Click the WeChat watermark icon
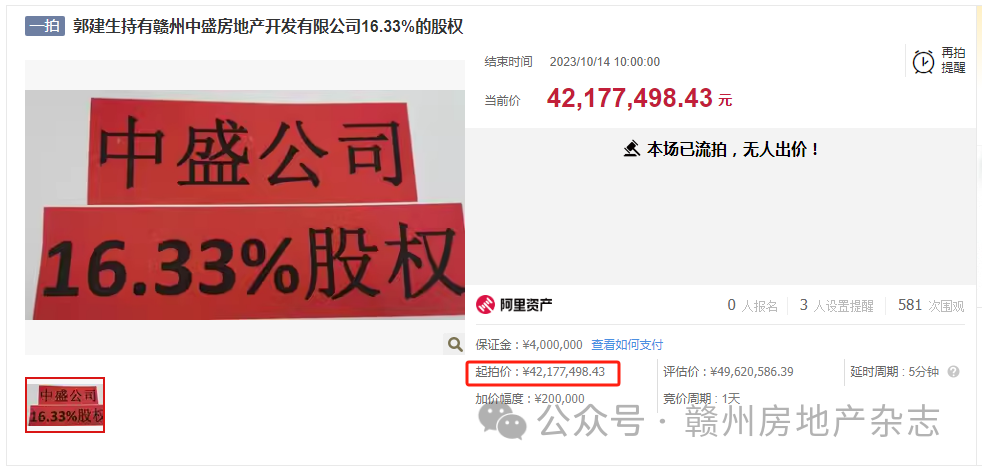 pyautogui.click(x=504, y=421)
